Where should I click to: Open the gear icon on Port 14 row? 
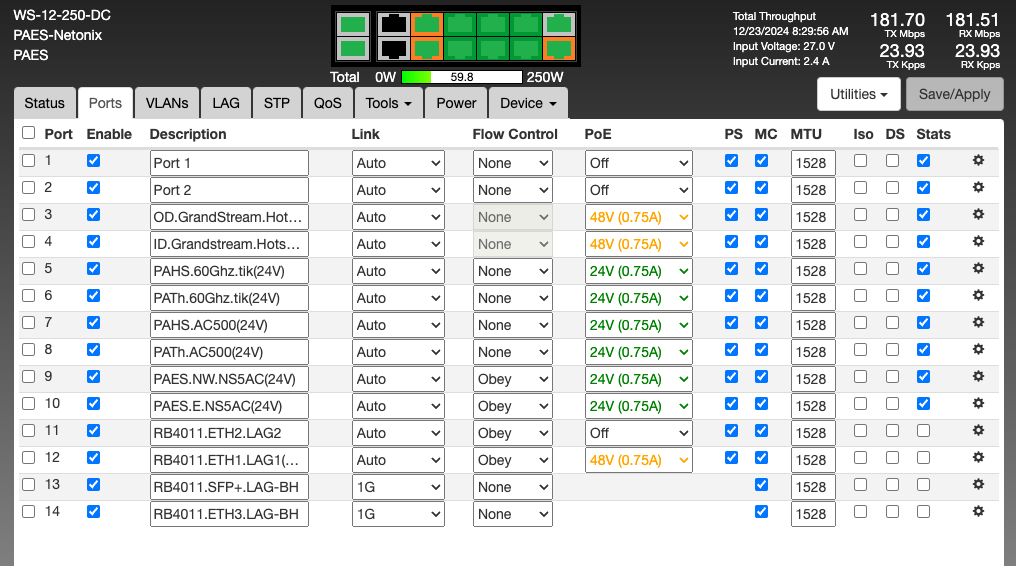tap(978, 511)
